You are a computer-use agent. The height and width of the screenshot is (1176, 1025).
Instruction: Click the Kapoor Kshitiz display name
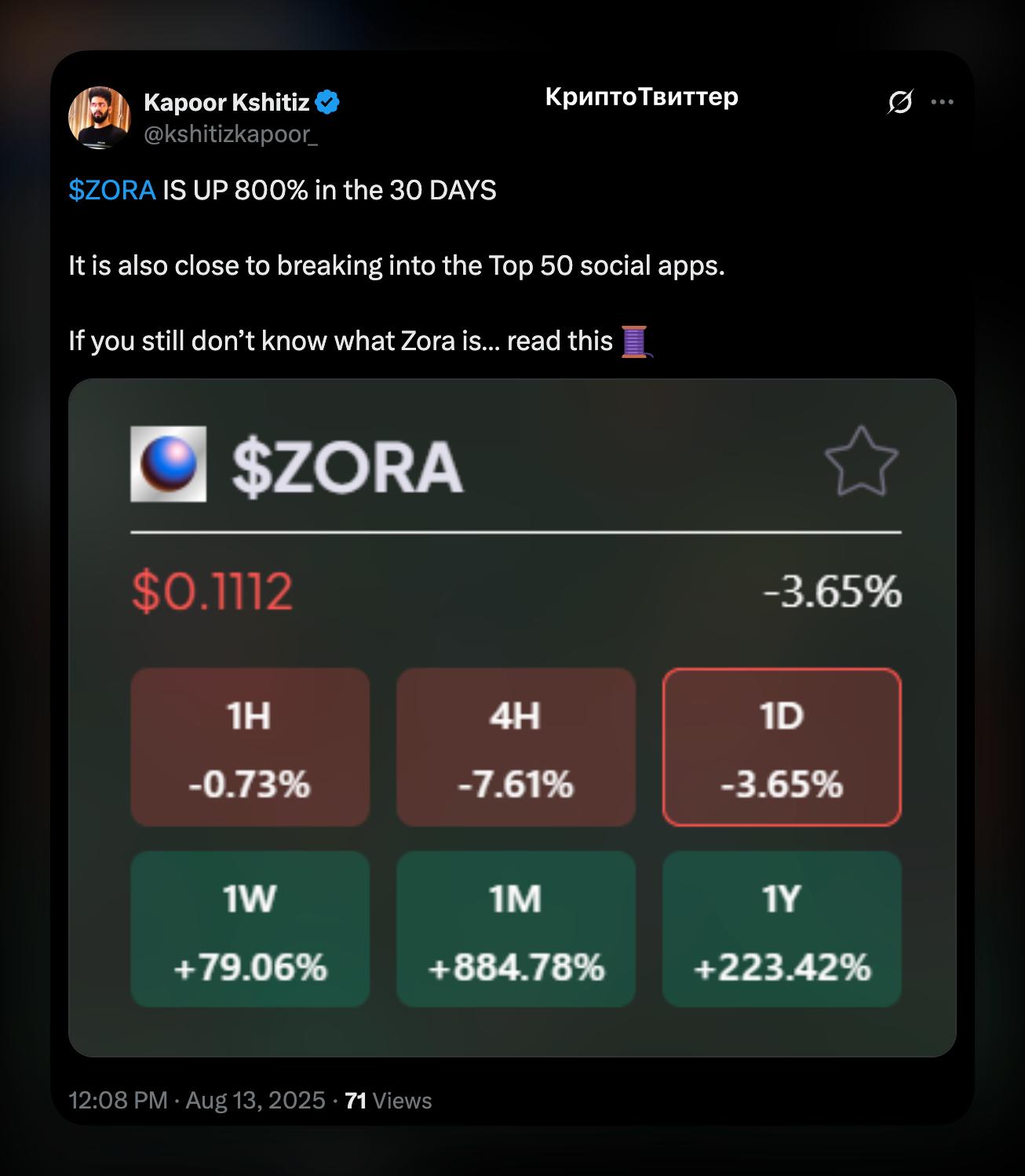(227, 102)
